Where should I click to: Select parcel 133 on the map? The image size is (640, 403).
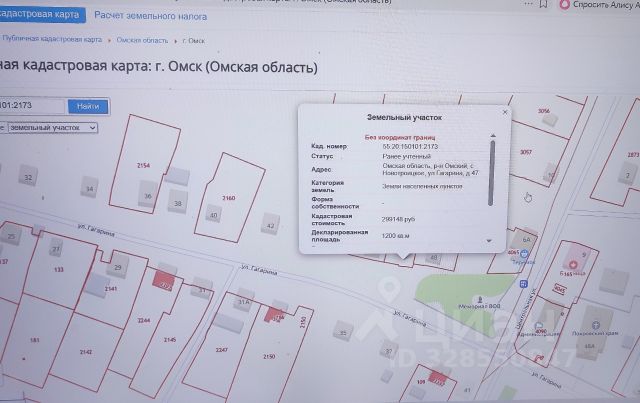coord(59,269)
